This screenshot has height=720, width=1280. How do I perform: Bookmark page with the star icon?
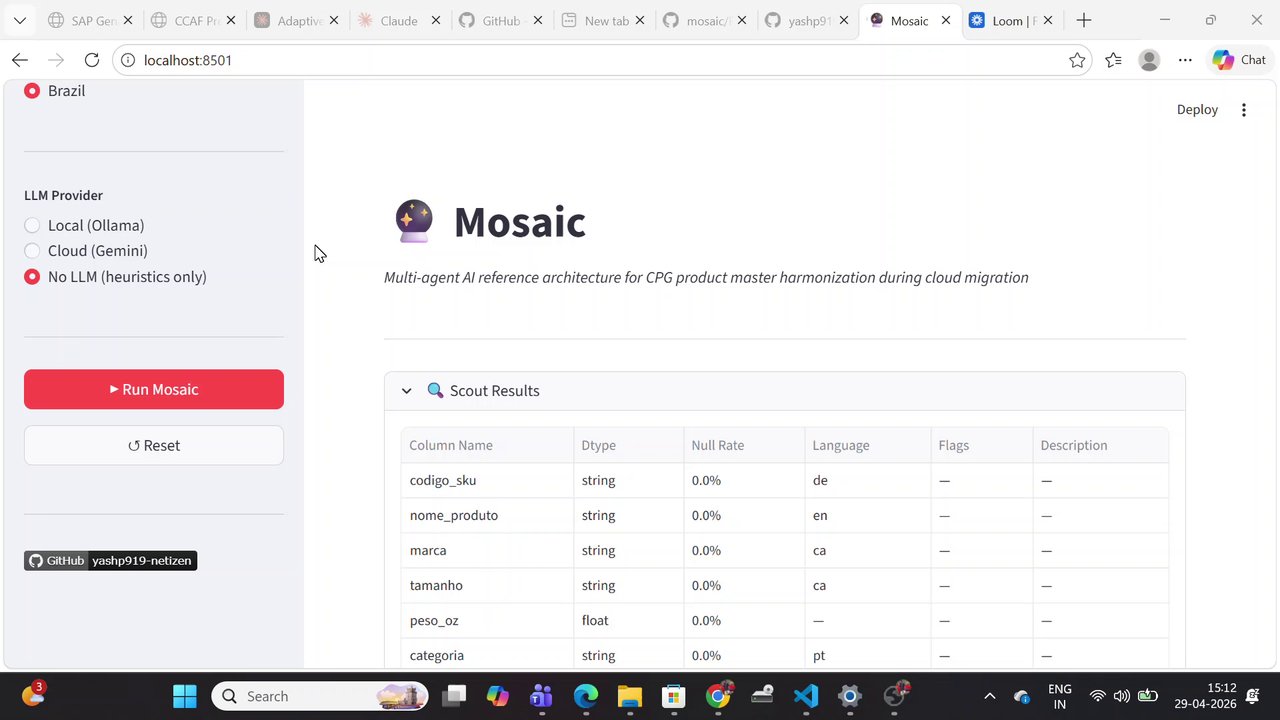(x=1077, y=60)
